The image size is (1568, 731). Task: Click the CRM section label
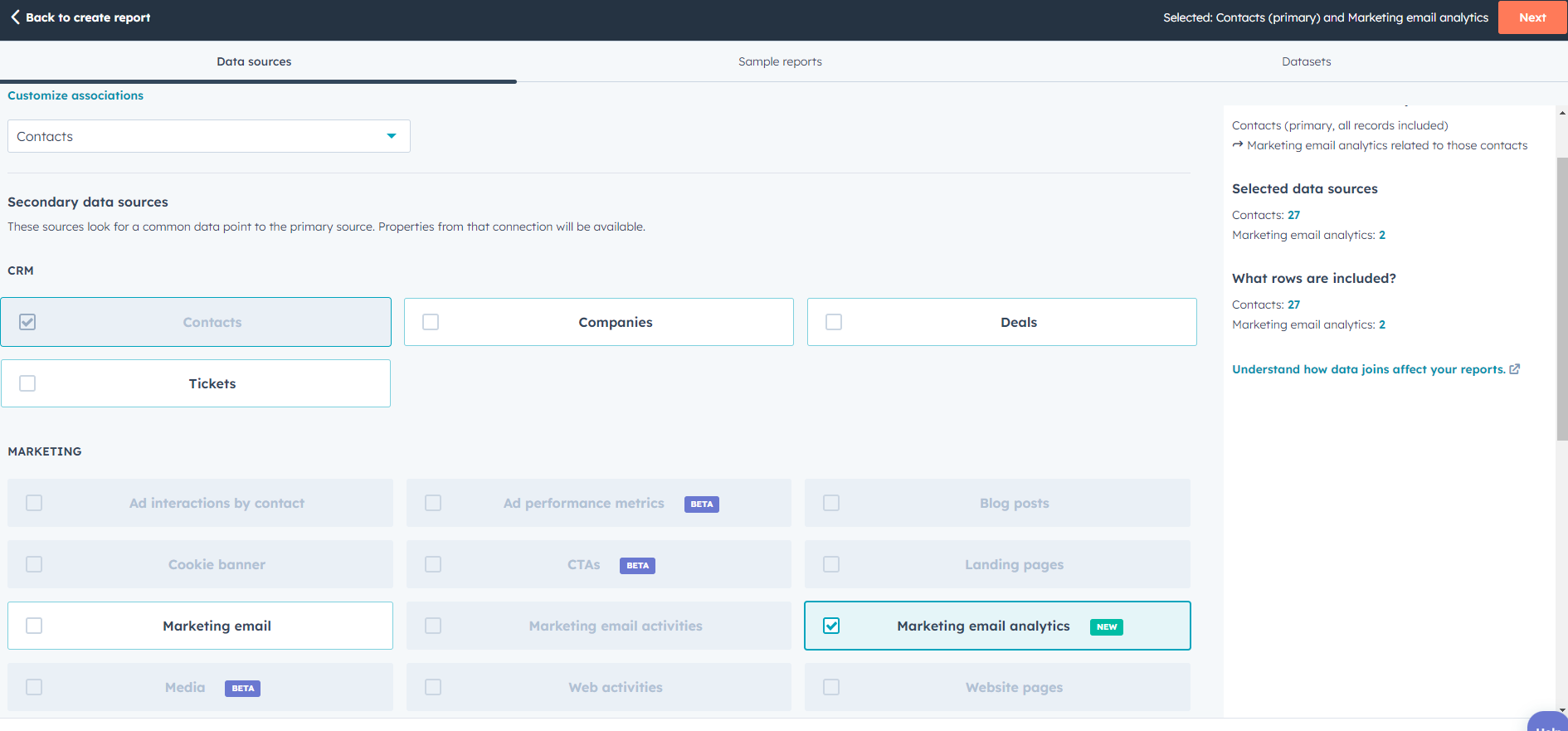(21, 270)
